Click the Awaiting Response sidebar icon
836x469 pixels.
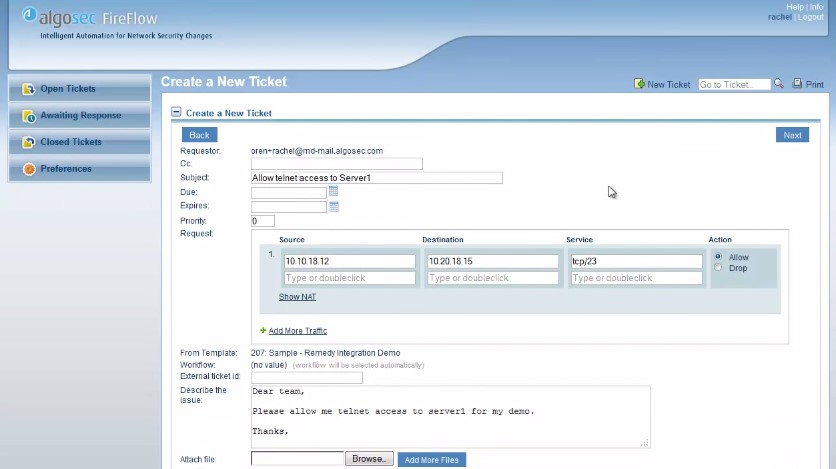click(x=29, y=116)
